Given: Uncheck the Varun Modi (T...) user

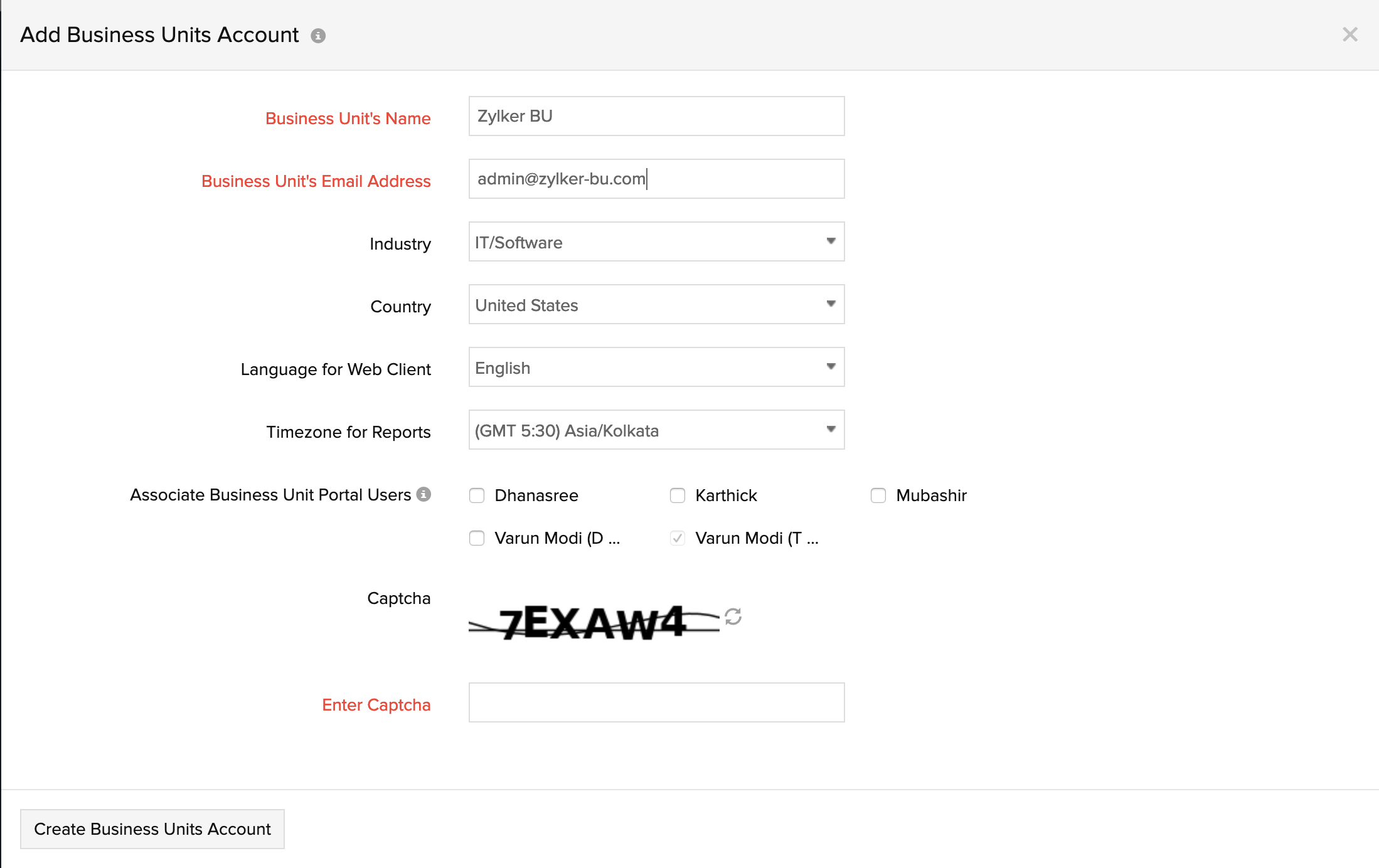Looking at the screenshot, I should [x=678, y=538].
